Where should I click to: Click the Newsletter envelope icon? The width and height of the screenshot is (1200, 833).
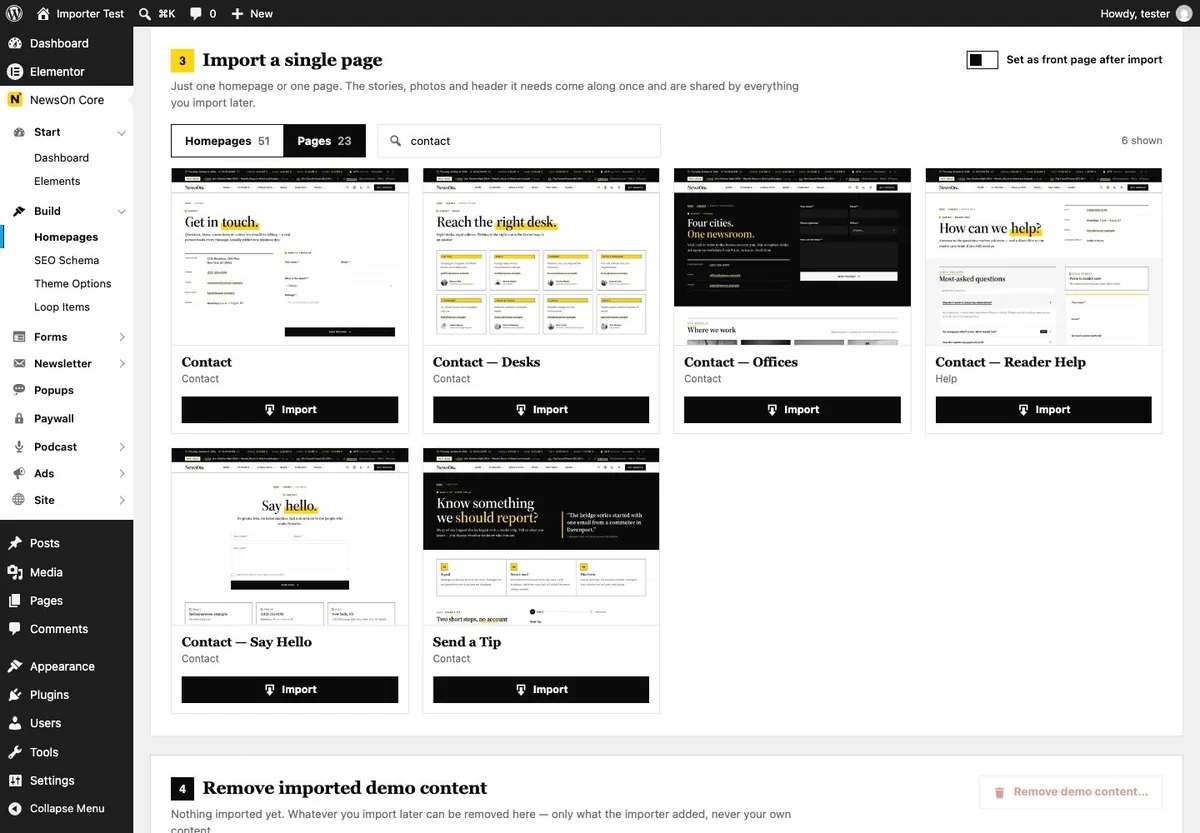(x=19, y=364)
